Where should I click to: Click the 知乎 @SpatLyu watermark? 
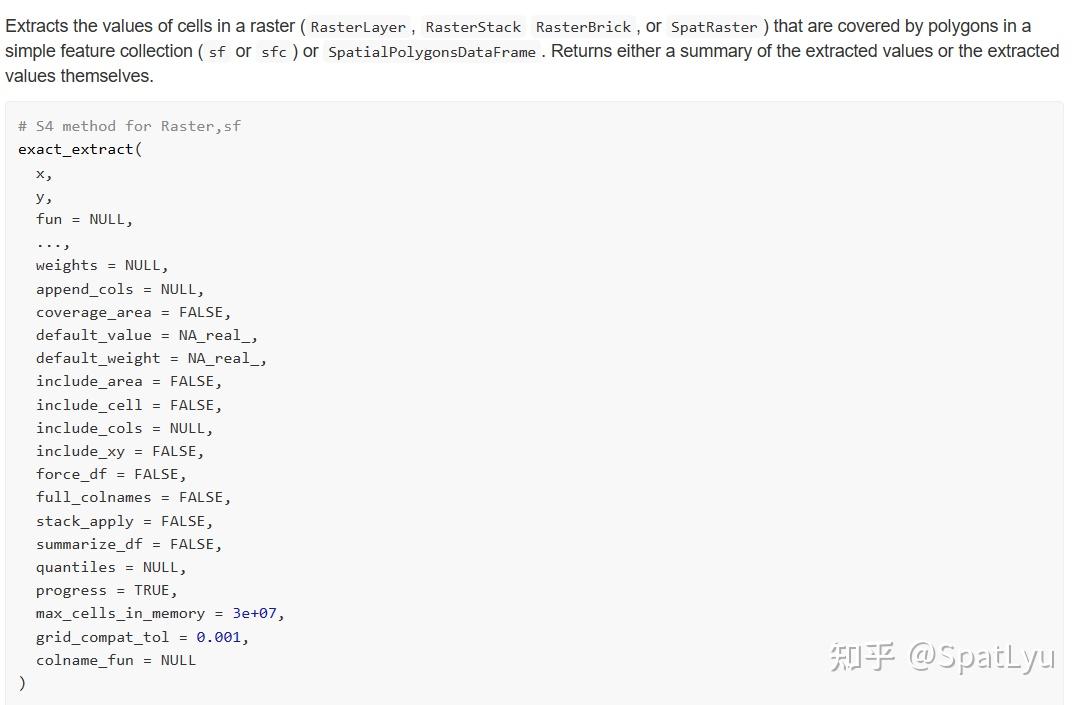[x=942, y=657]
